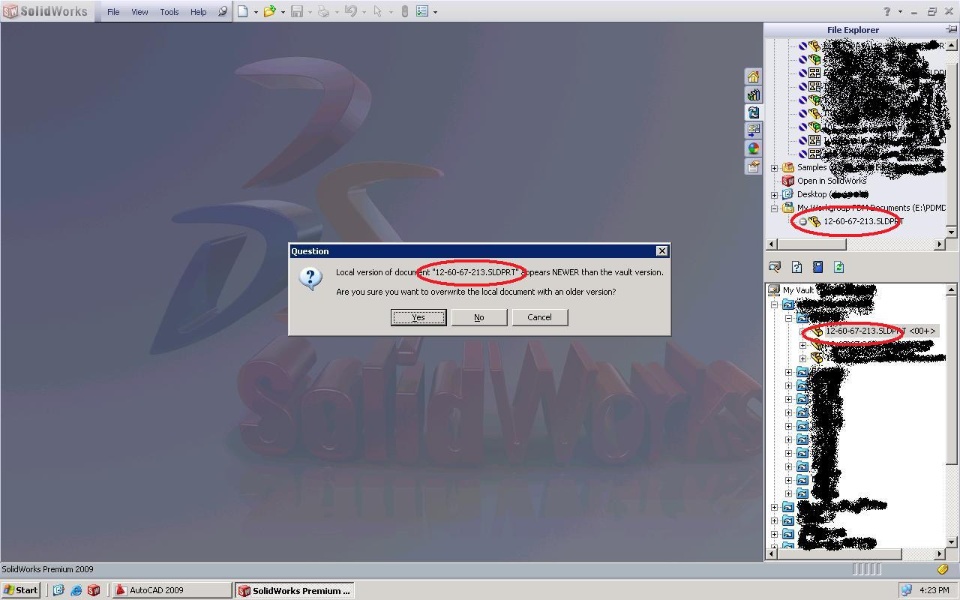The image size is (960, 600).
Task: Select File Explorer tab in task pane
Action: pyautogui.click(x=753, y=112)
